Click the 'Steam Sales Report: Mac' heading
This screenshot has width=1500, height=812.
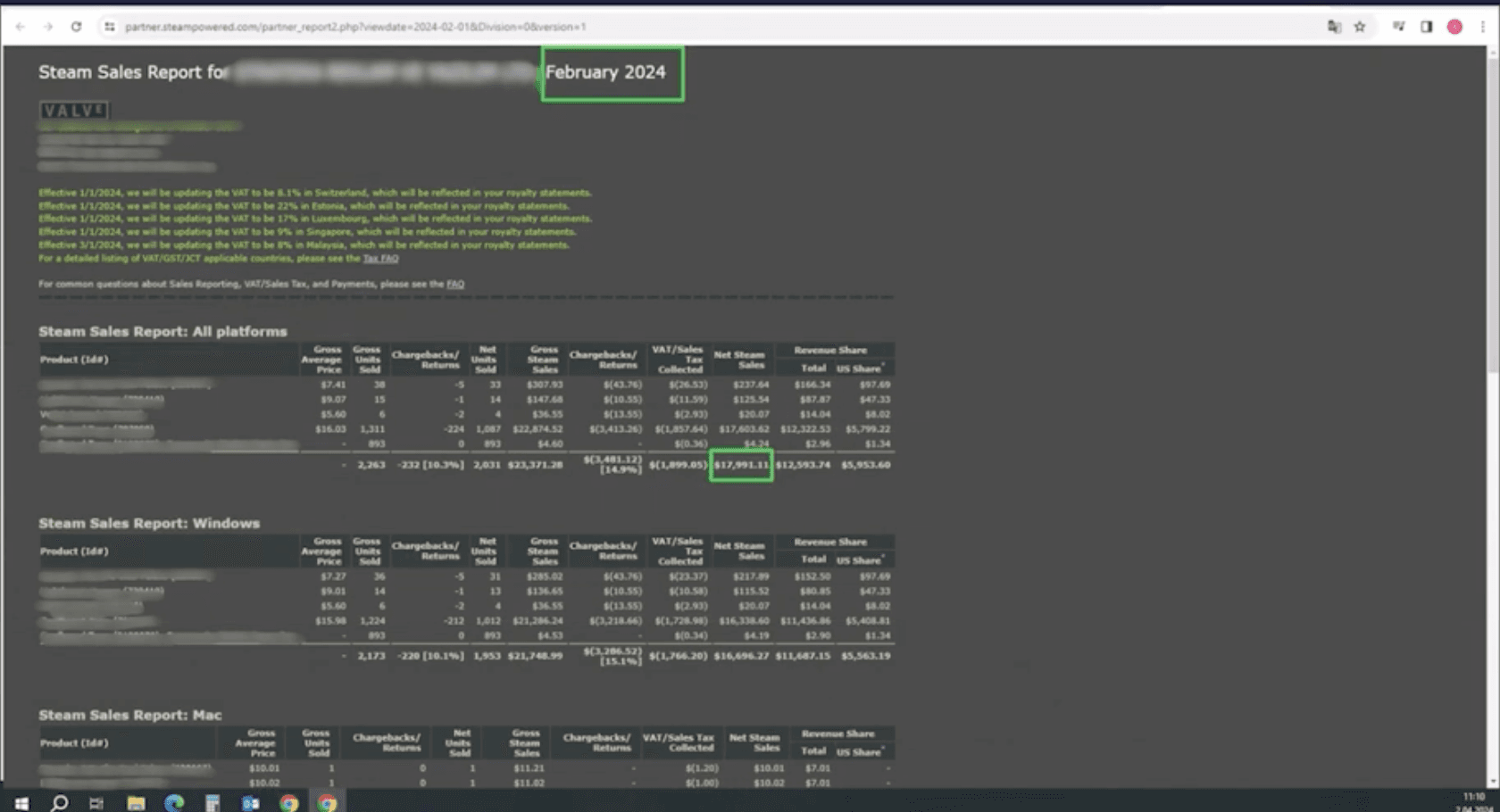pyautogui.click(x=130, y=715)
